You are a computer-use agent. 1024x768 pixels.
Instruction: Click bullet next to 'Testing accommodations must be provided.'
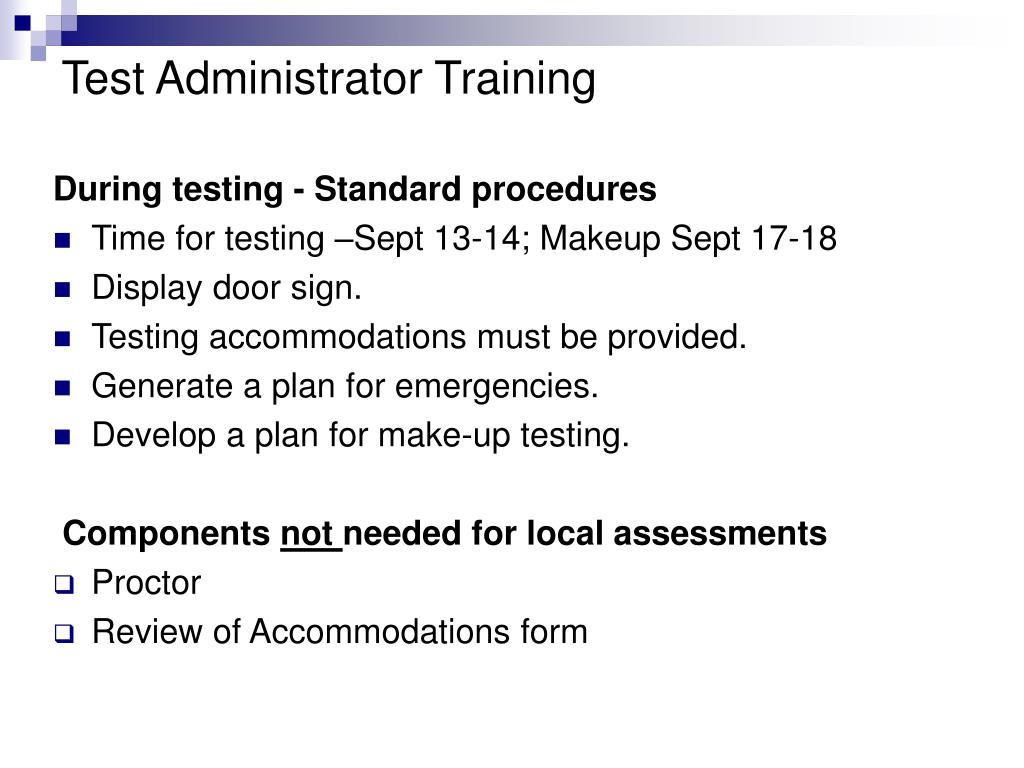pyautogui.click(x=63, y=339)
